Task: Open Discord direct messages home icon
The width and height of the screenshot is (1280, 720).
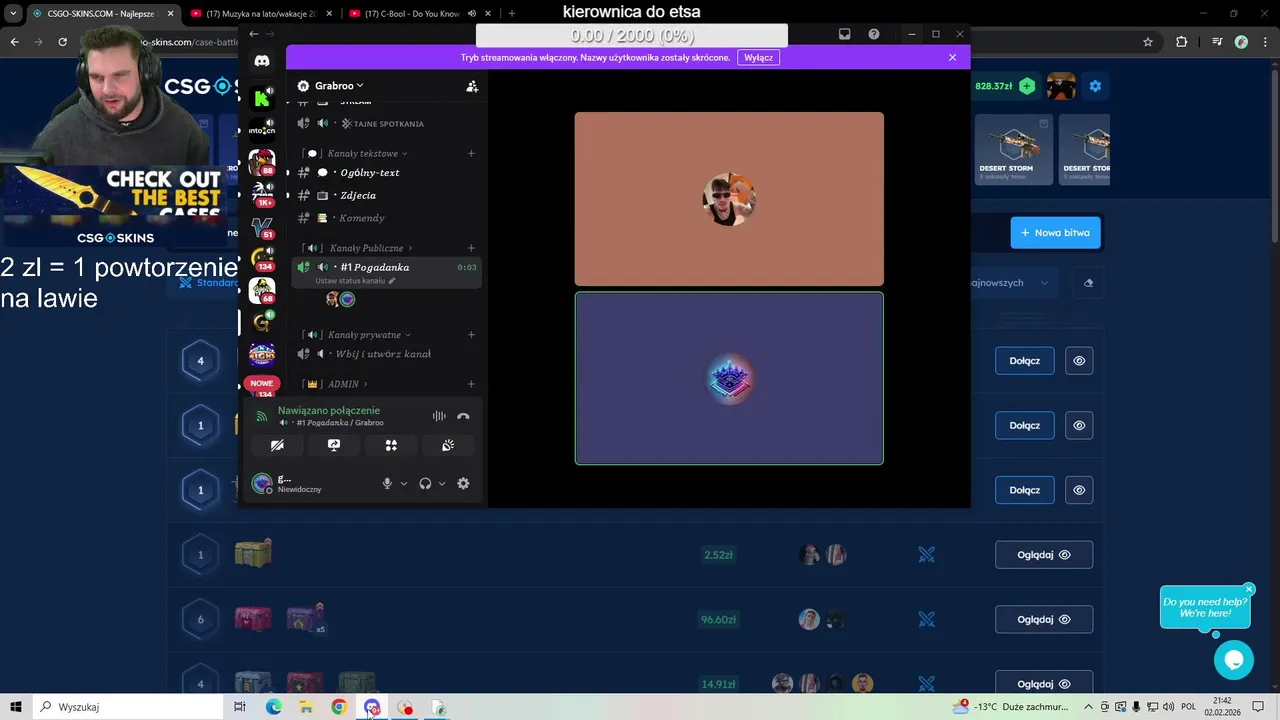Action: (x=262, y=61)
